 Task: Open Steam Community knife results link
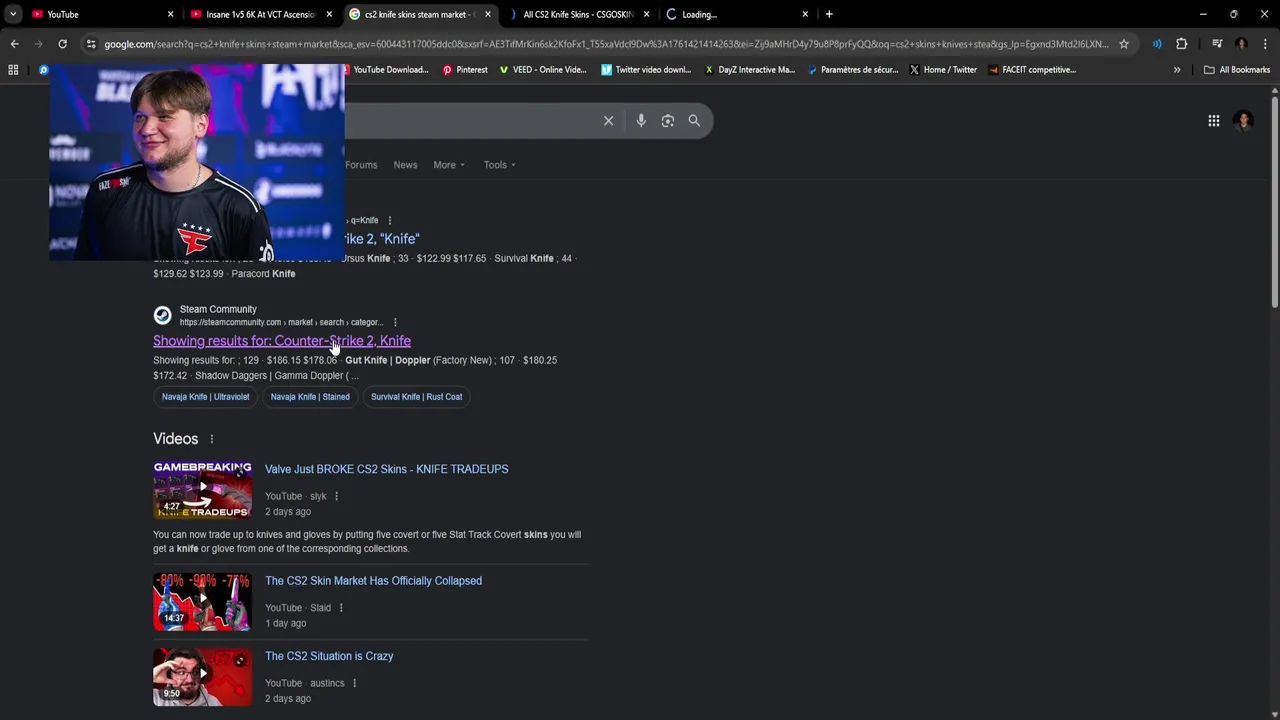coord(282,341)
